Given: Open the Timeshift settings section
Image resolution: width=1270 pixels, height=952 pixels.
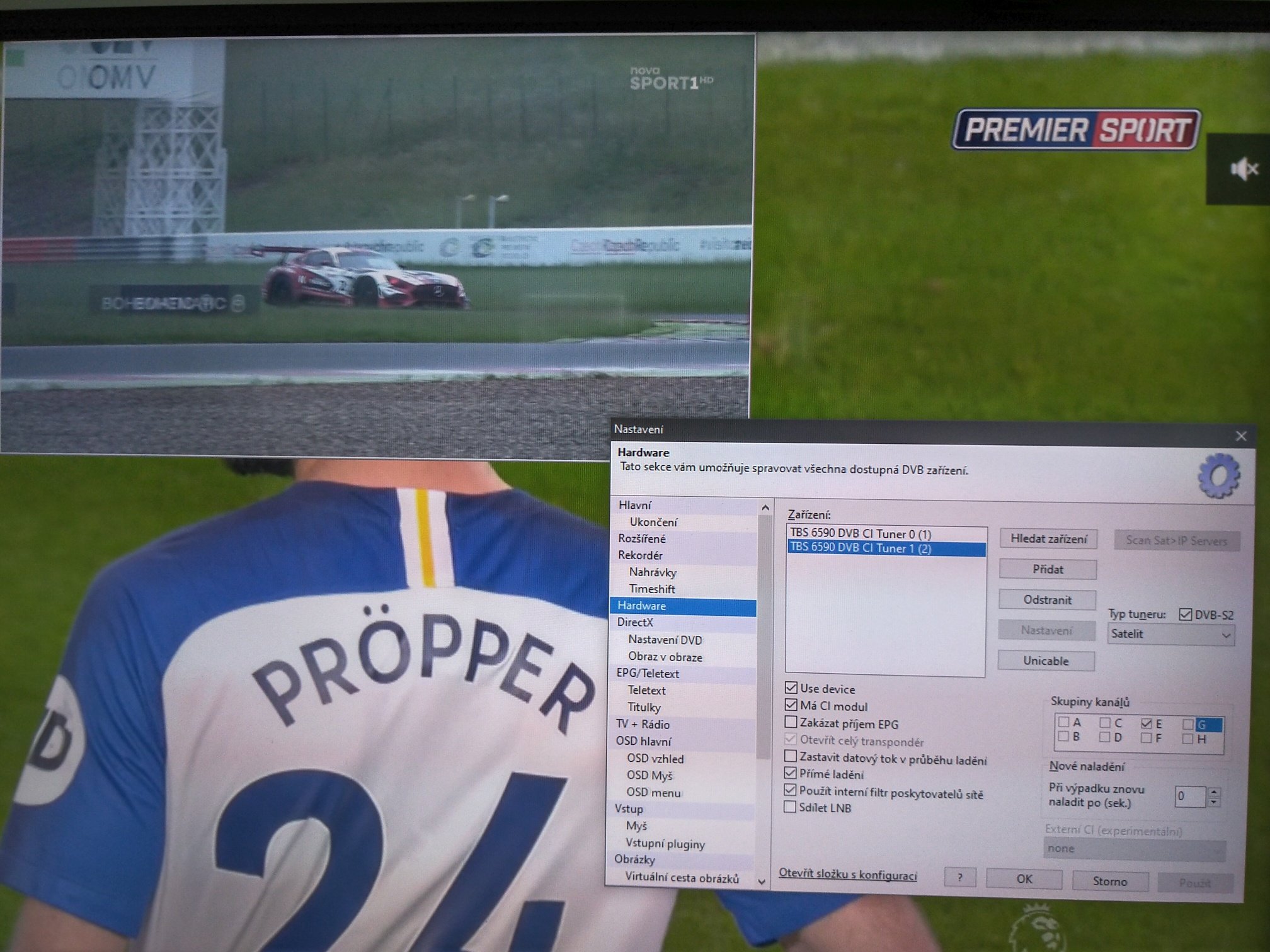Looking at the screenshot, I should (651, 589).
